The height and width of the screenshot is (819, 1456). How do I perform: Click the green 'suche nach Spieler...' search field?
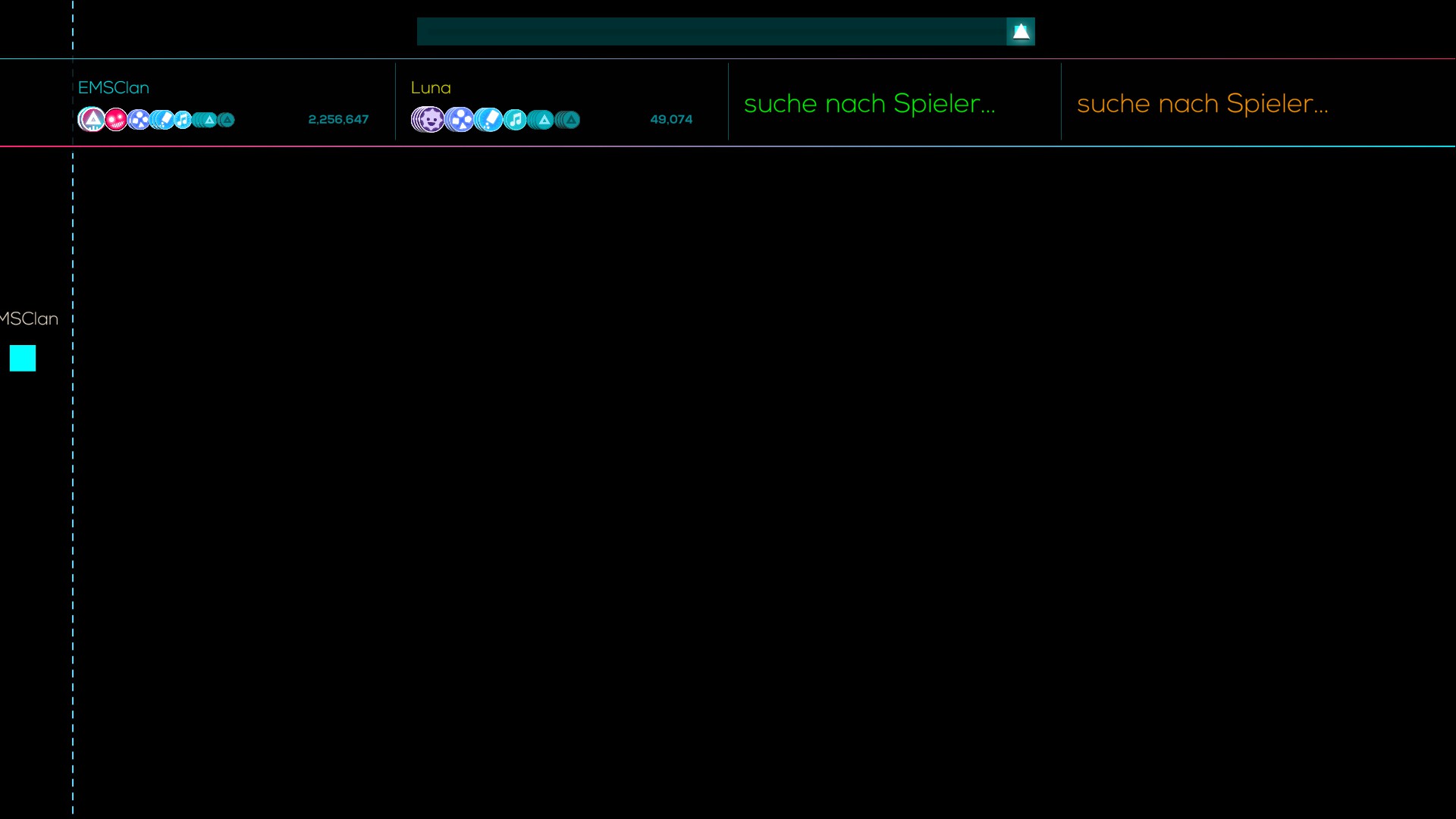pos(869,104)
